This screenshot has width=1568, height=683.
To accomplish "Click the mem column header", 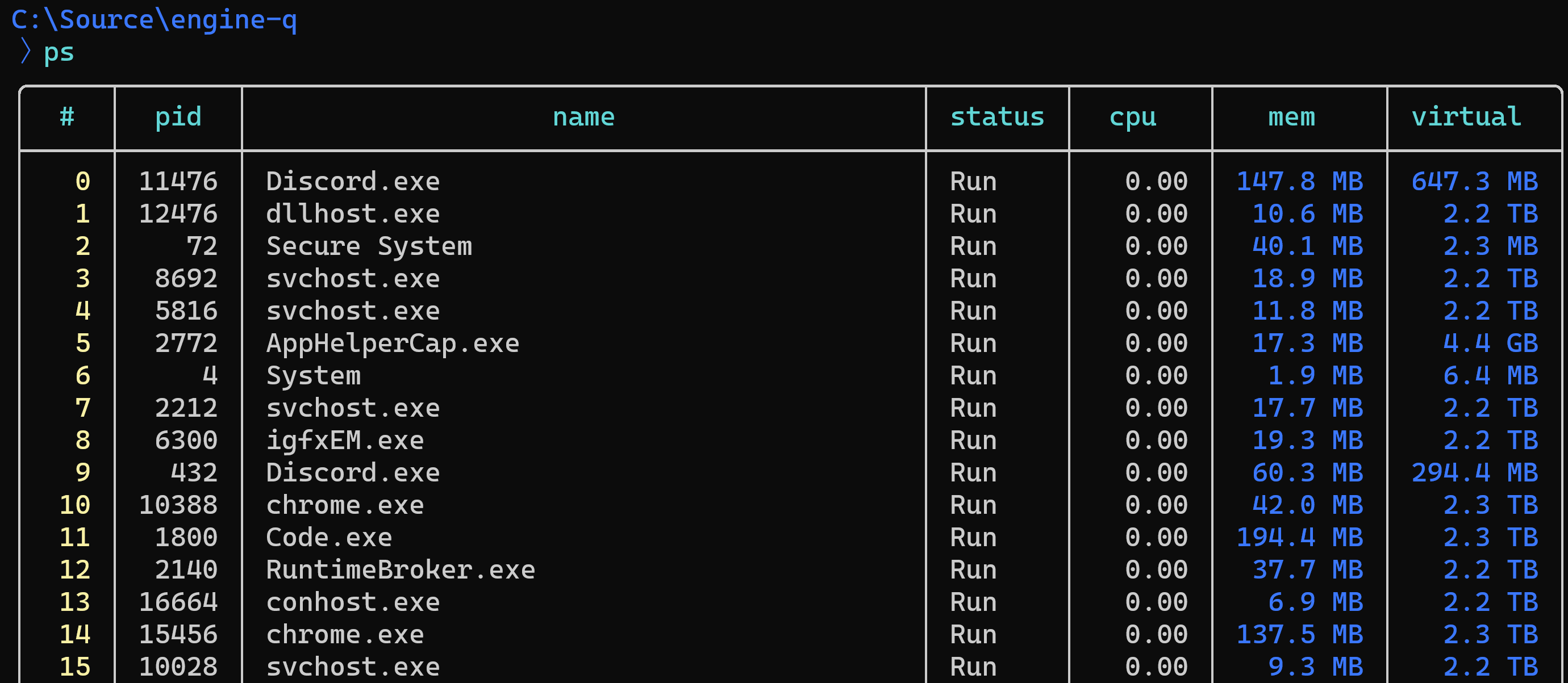I will point(1291,117).
